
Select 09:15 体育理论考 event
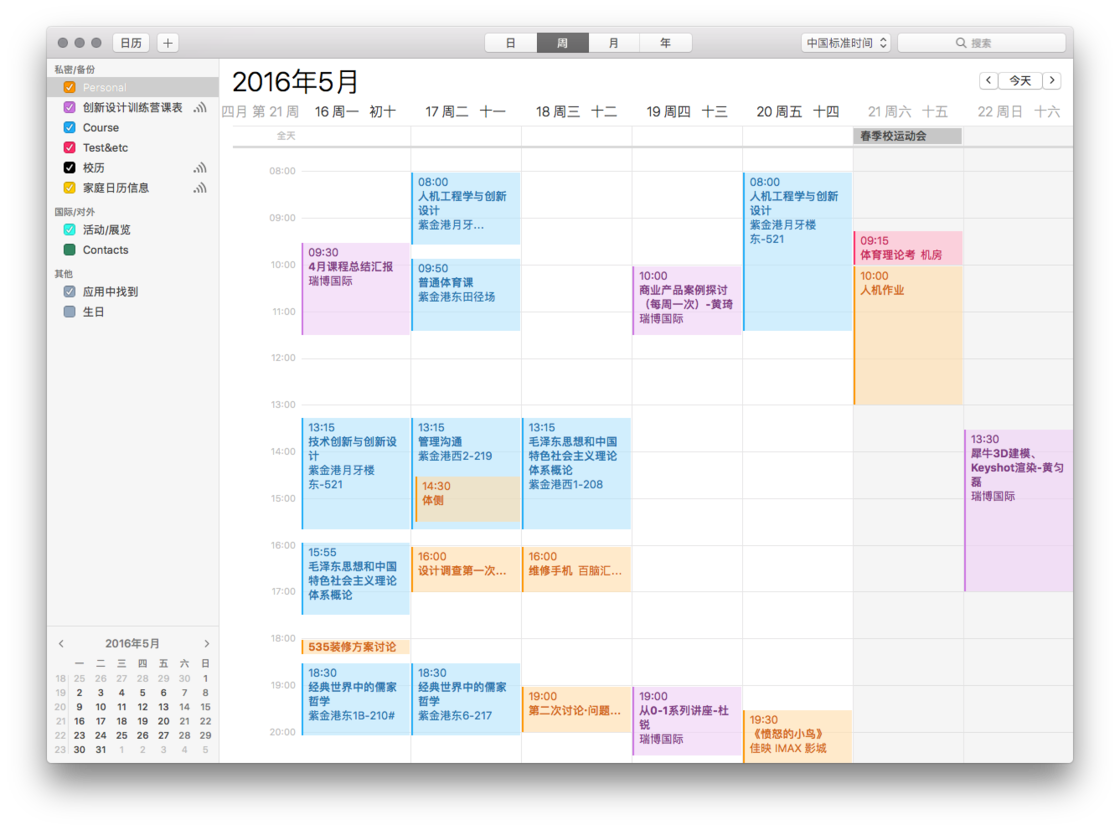tap(908, 248)
